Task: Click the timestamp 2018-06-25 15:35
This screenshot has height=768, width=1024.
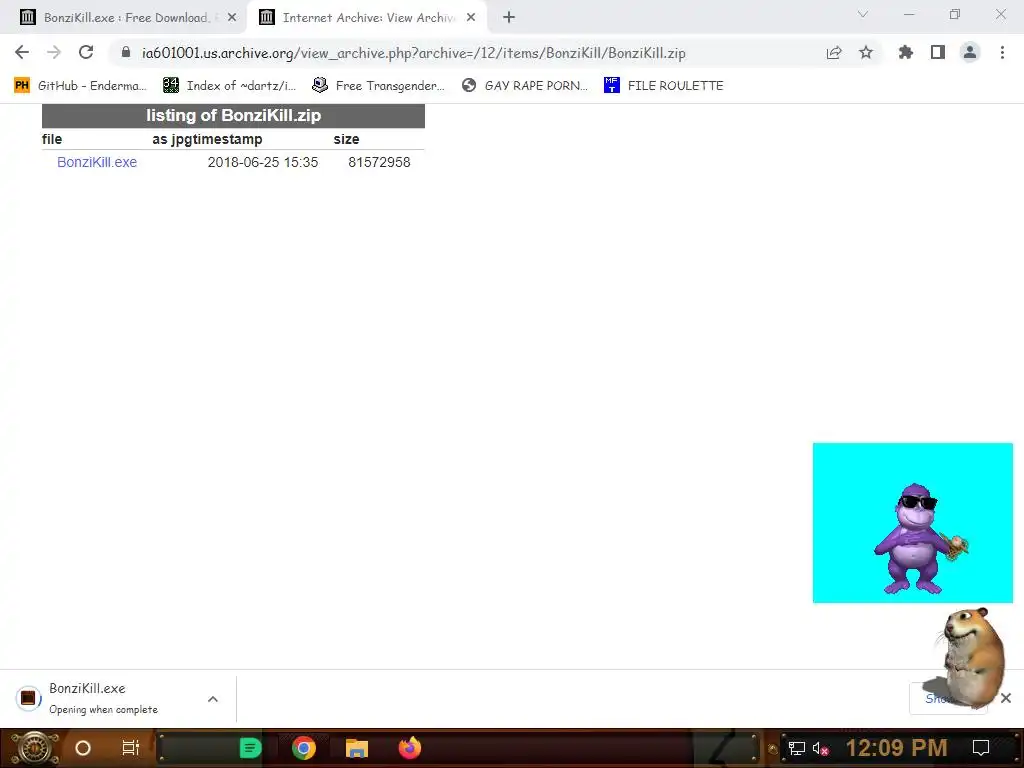Action: 263,162
